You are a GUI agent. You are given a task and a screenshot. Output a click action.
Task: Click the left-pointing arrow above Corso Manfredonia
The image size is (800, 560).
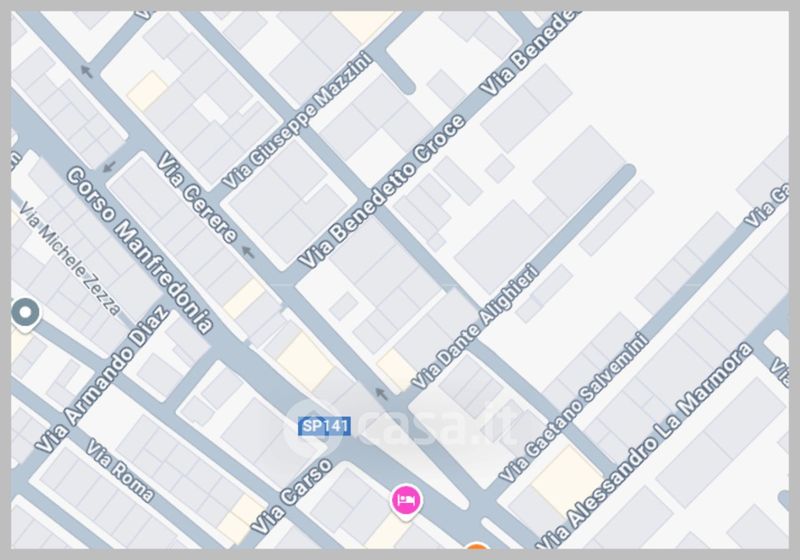pyautogui.click(x=109, y=166)
